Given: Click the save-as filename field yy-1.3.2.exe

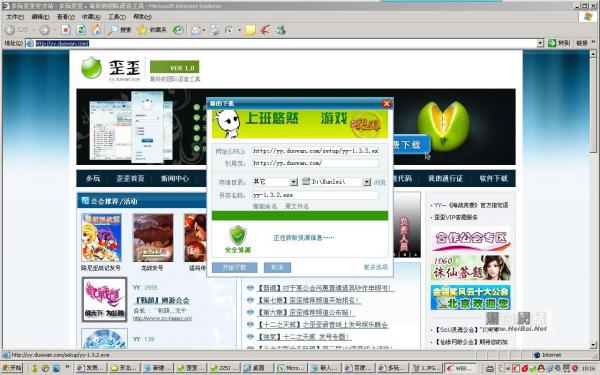Looking at the screenshot, I should click(x=315, y=195).
